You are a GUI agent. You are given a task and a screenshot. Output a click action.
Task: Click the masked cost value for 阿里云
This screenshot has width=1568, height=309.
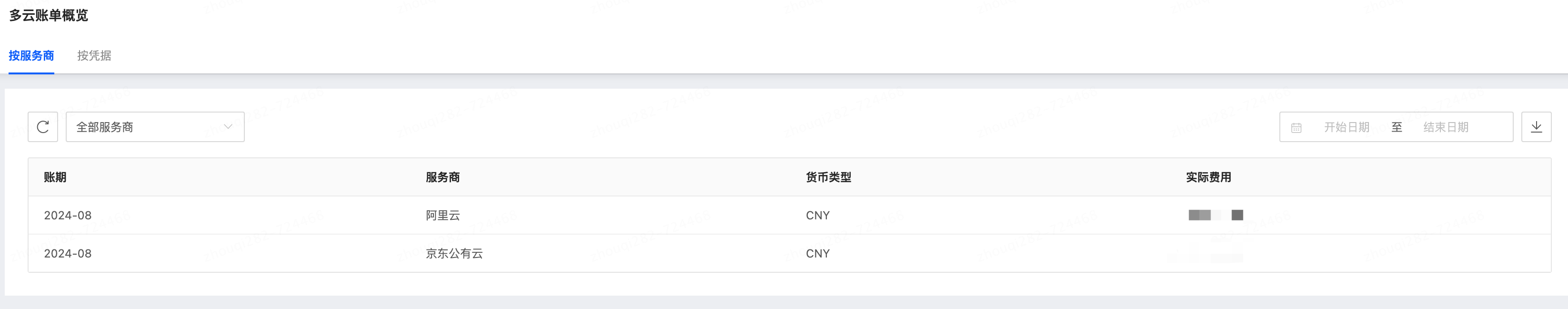click(1216, 215)
